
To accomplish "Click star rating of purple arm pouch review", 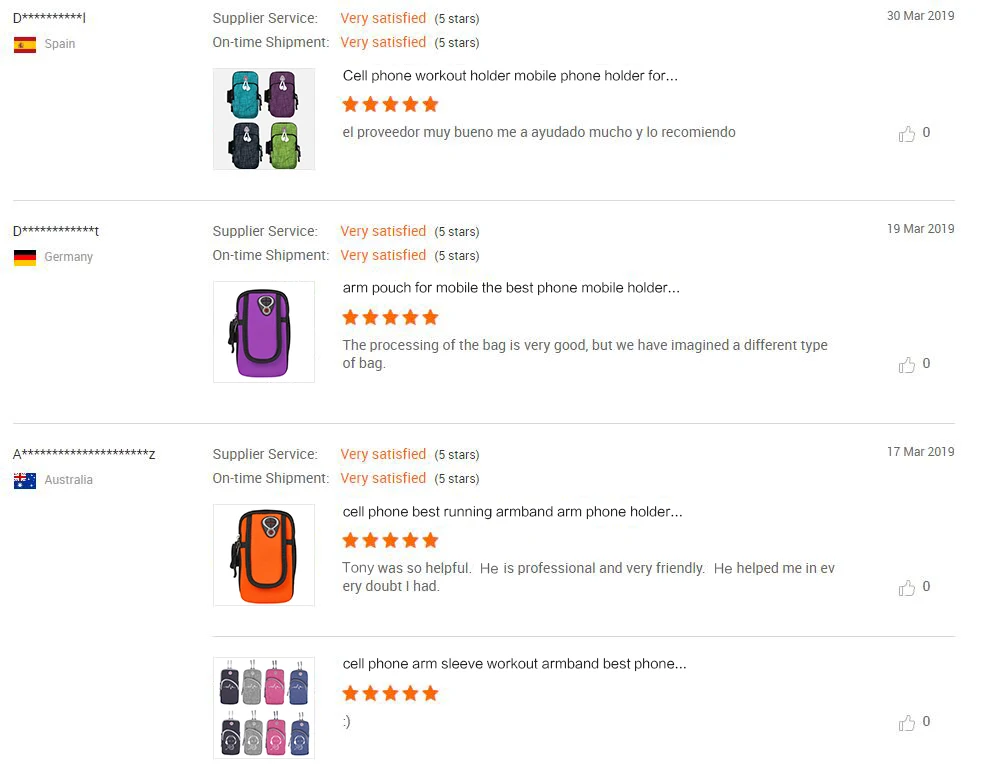I will [390, 318].
